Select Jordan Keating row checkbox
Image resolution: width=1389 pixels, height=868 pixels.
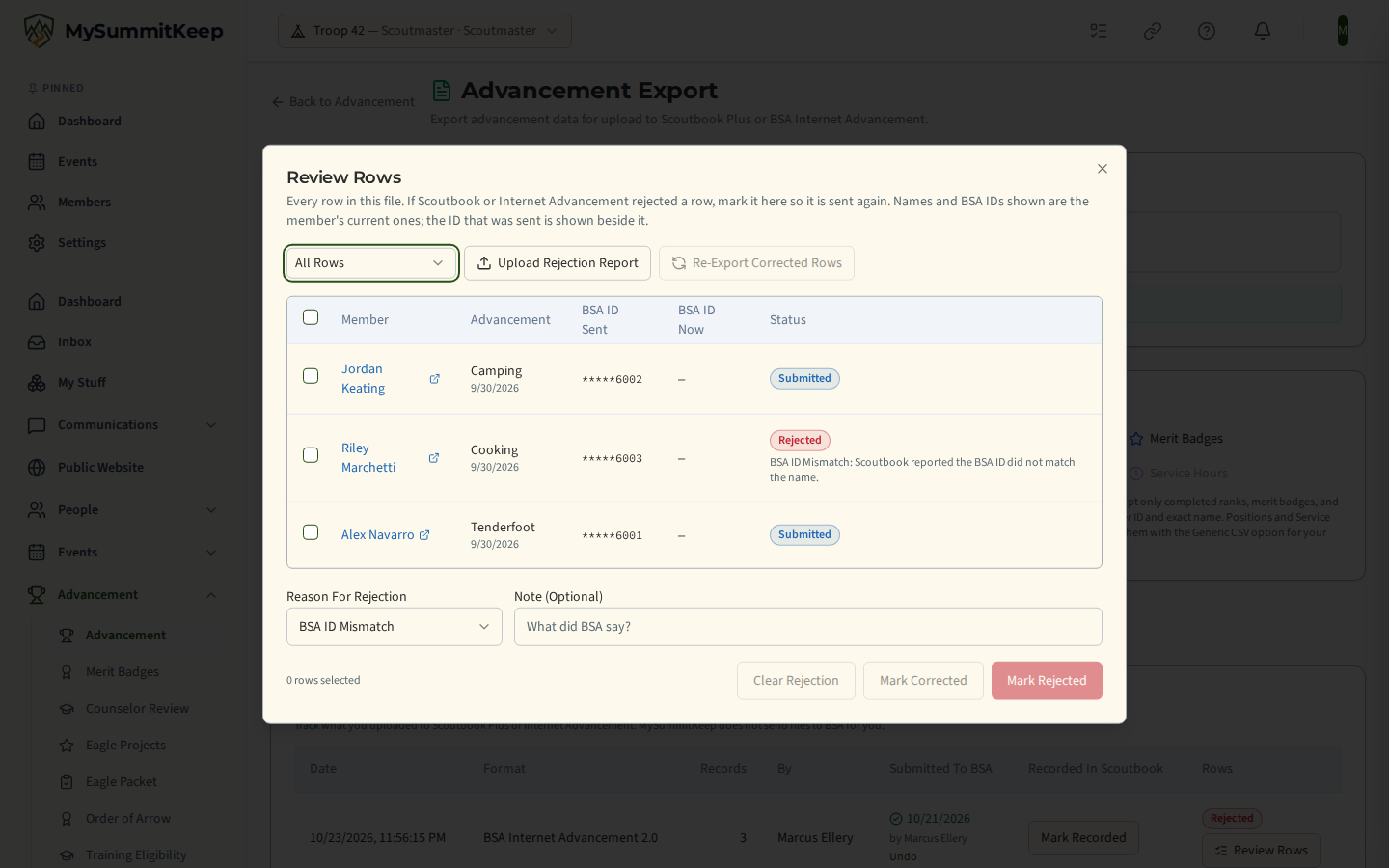[x=311, y=376]
